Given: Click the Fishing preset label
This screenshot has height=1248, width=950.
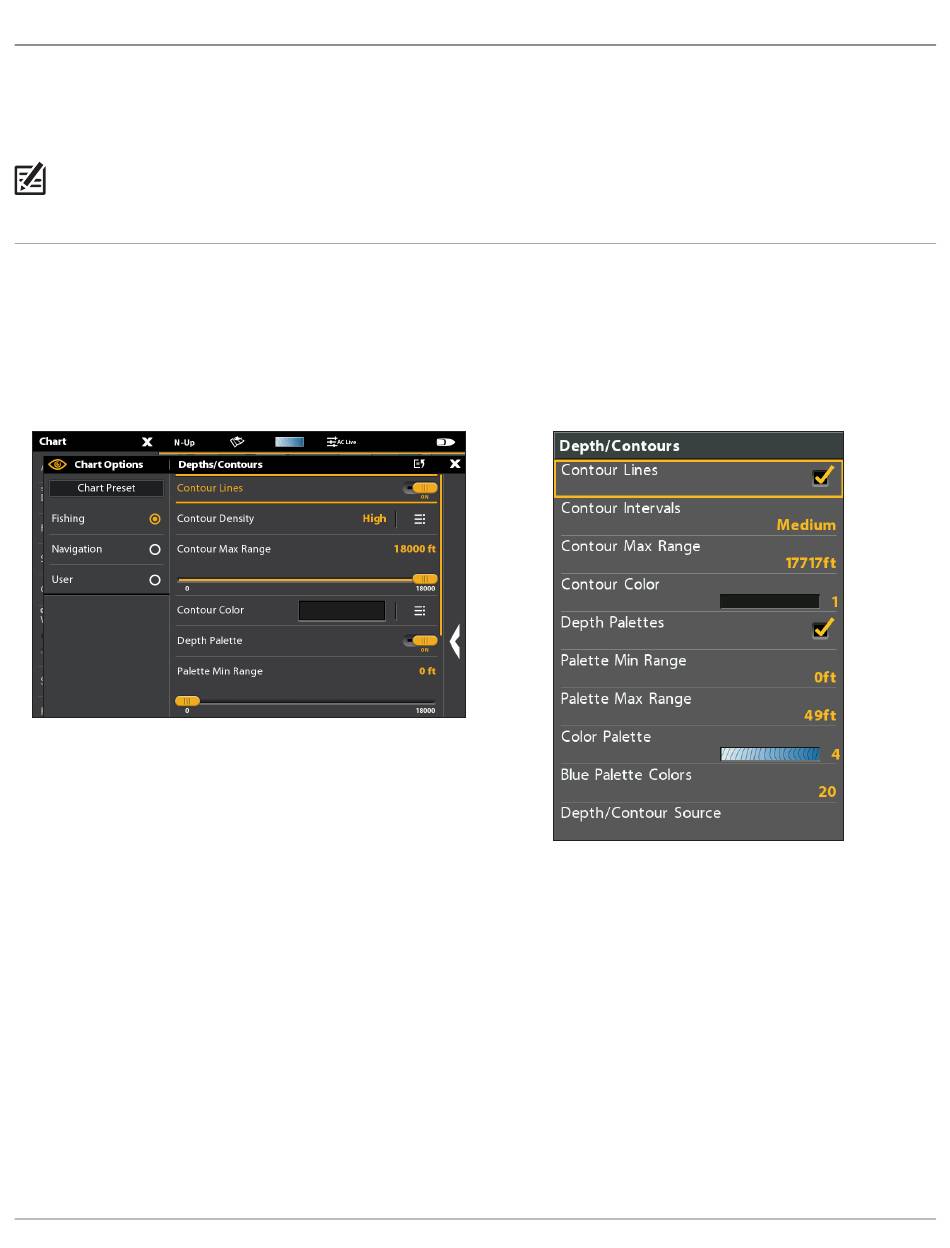Looking at the screenshot, I should click(68, 519).
